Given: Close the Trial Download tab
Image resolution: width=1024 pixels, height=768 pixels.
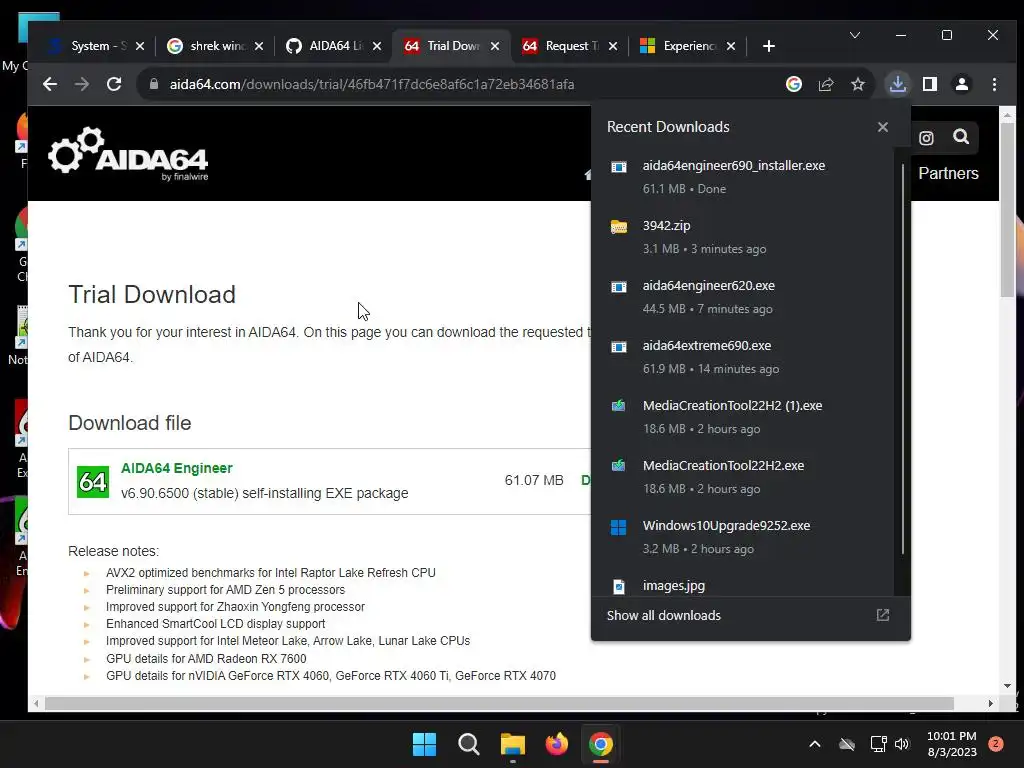Looking at the screenshot, I should click(495, 46).
